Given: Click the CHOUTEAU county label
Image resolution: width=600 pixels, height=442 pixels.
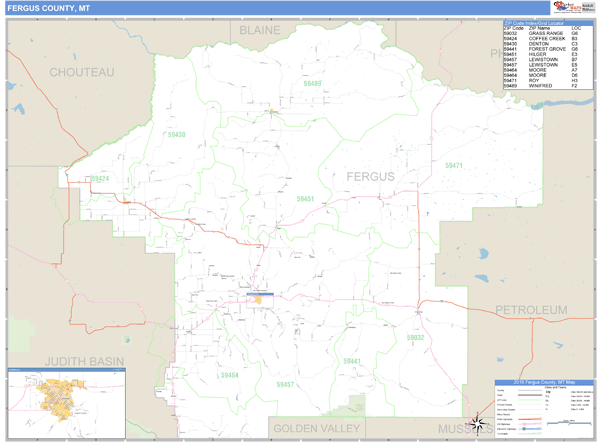Looking at the screenshot, I should (x=82, y=72).
